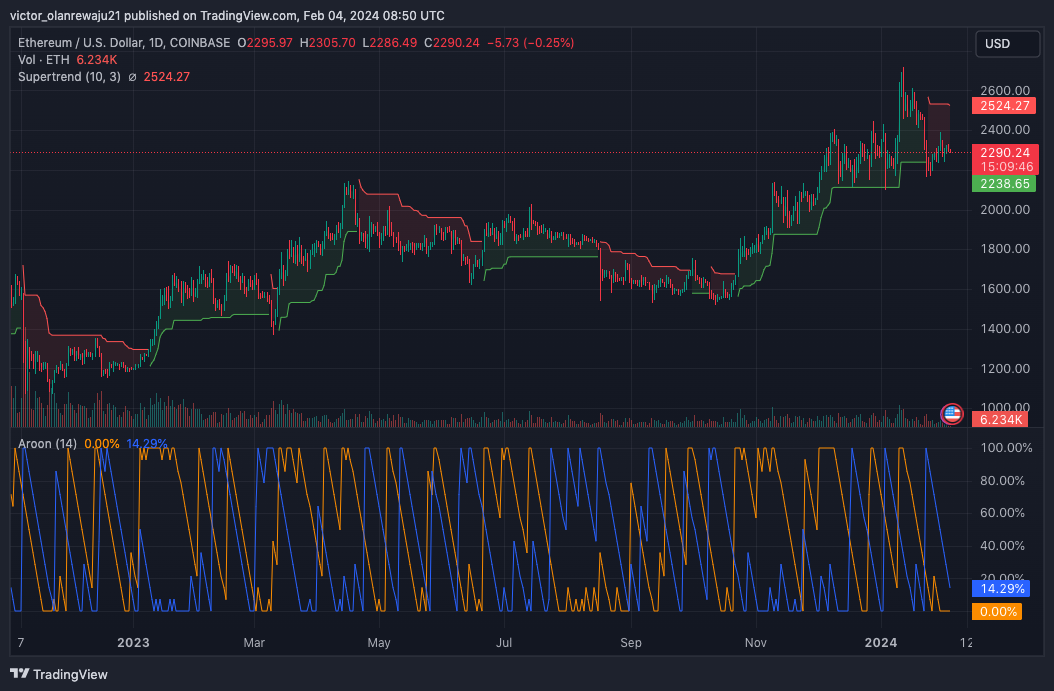Click the green 2238.65 price label
This screenshot has height=691, width=1054.
coord(1003,184)
